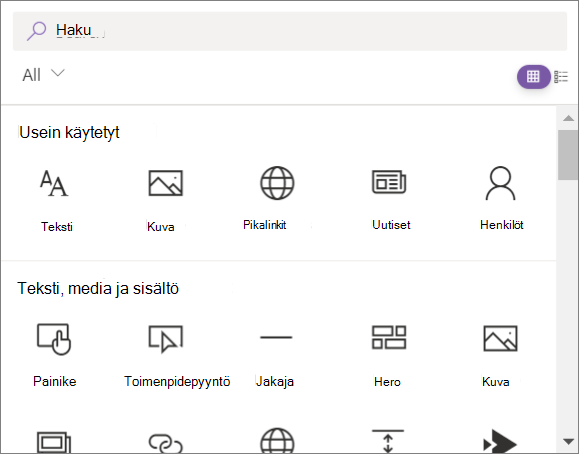Viewport: 579px width, 454px height.
Task: Choose the Pikalinkit globe icon
Action: pyautogui.click(x=277, y=183)
